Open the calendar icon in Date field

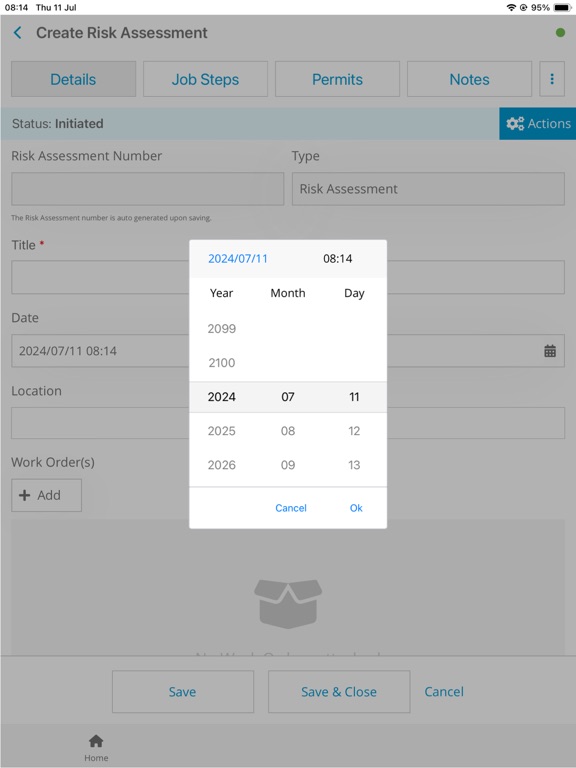pos(550,351)
